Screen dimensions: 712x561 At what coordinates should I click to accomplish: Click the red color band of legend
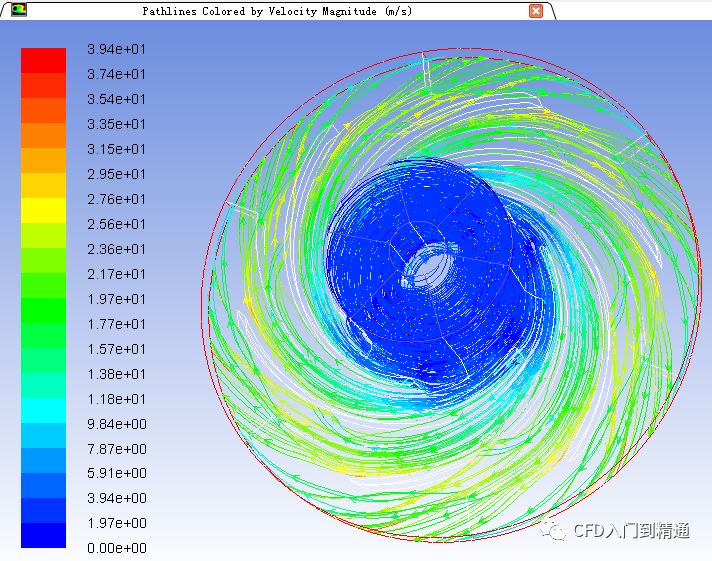point(44,60)
